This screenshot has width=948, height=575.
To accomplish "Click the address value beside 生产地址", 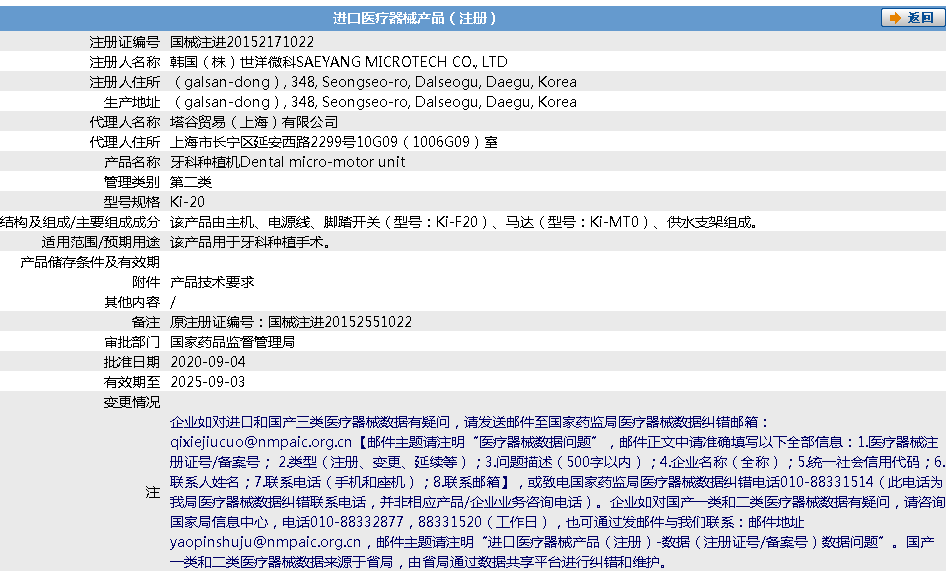I will (x=373, y=102).
